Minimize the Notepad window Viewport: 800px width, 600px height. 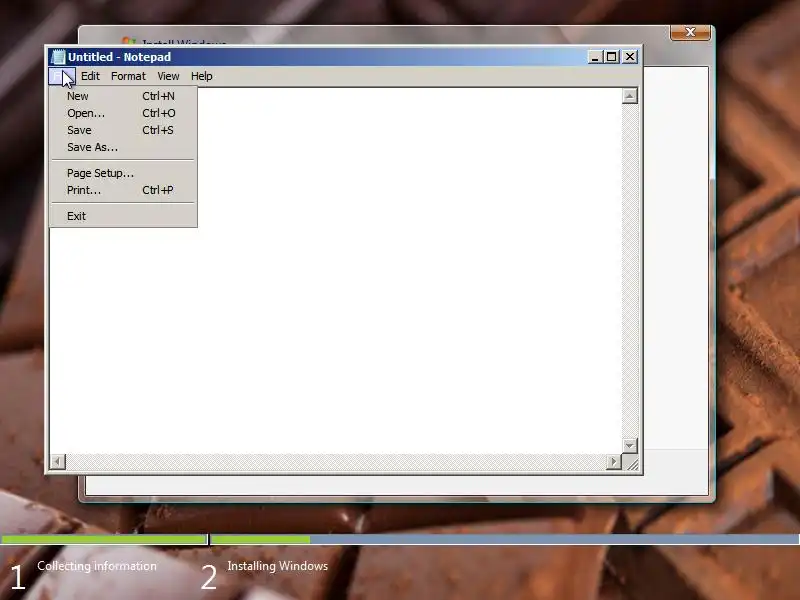click(595, 57)
